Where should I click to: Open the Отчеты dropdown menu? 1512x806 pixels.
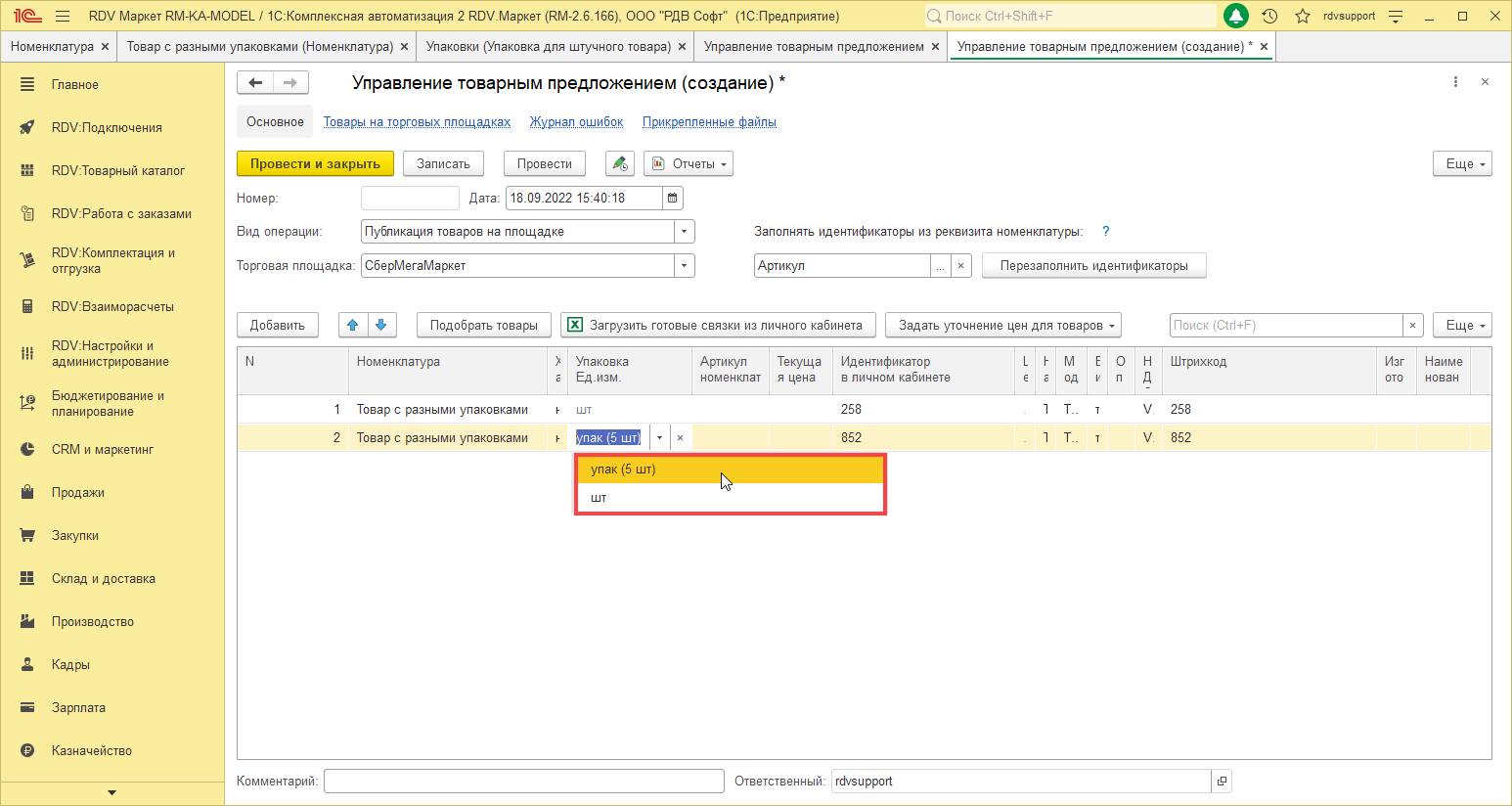click(689, 164)
